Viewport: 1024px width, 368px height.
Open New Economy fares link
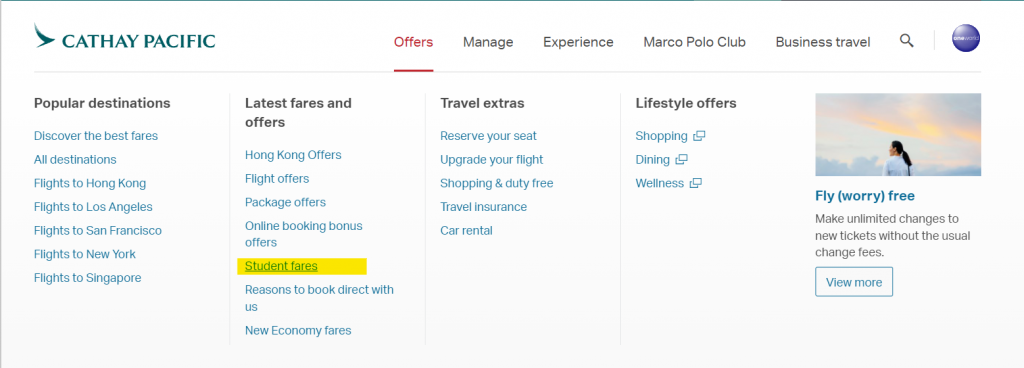point(298,330)
